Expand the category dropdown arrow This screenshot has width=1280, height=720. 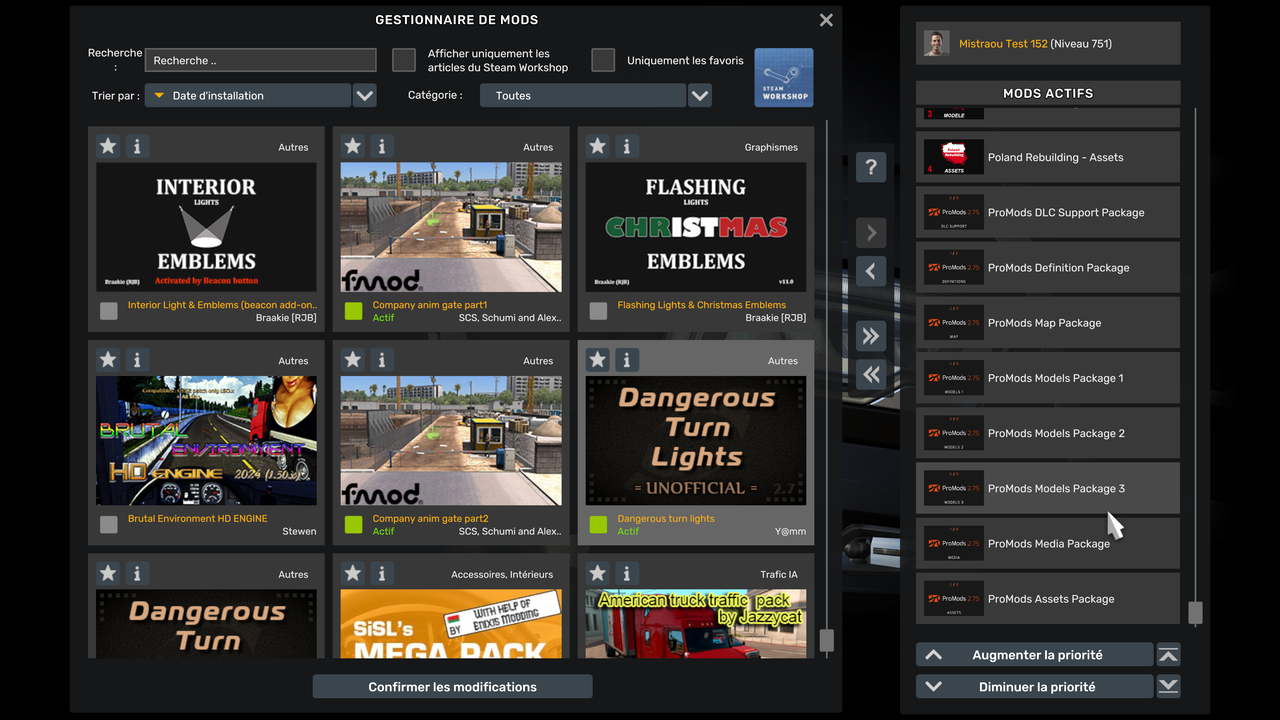[x=700, y=95]
